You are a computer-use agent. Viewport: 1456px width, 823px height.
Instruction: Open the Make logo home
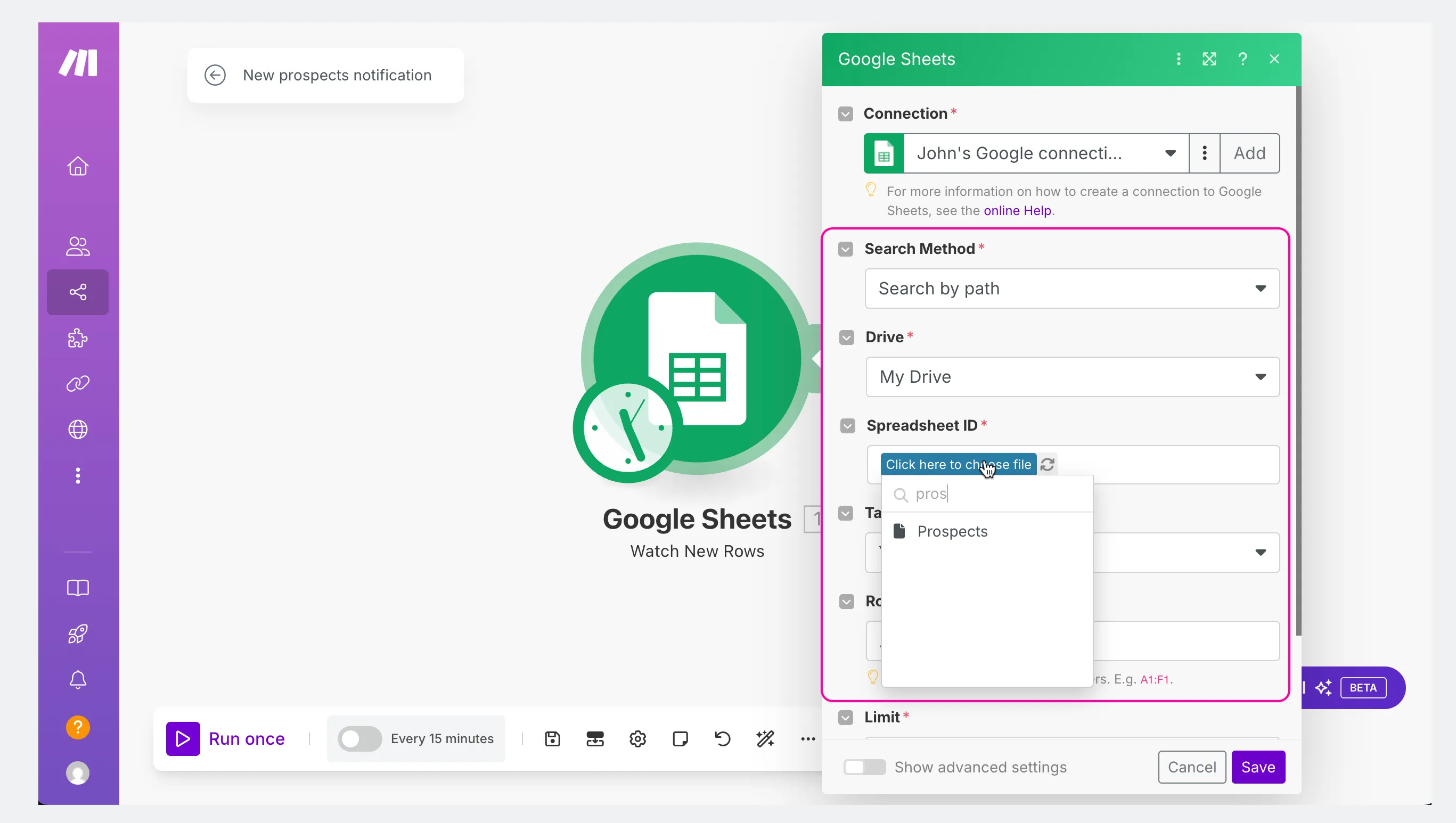78,62
